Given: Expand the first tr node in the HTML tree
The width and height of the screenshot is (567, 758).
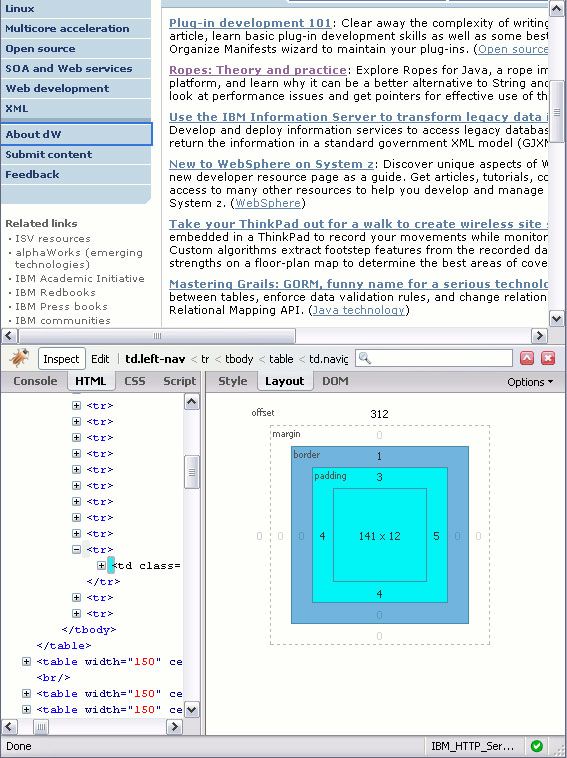Looking at the screenshot, I should pos(76,406).
